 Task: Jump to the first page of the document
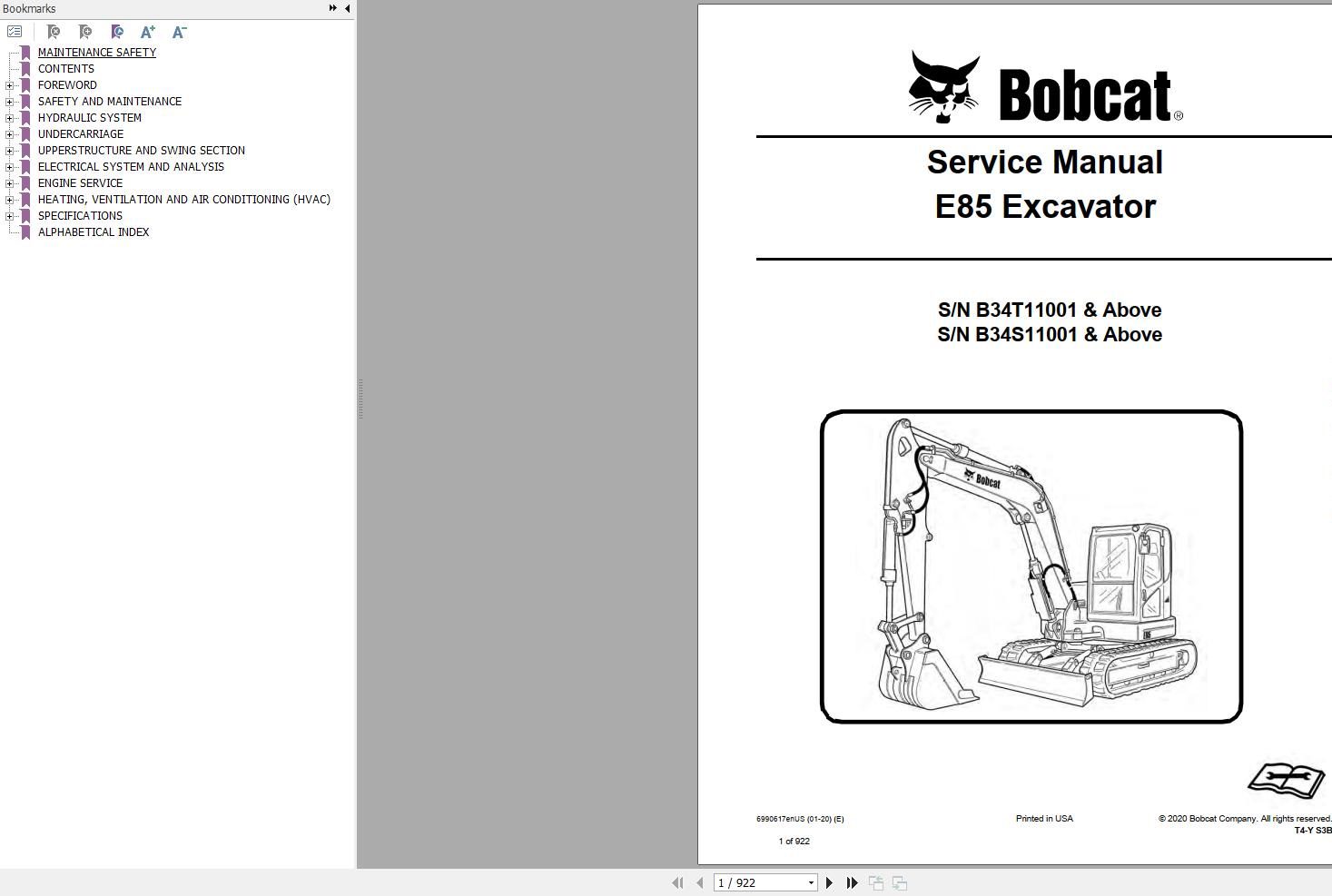click(677, 881)
